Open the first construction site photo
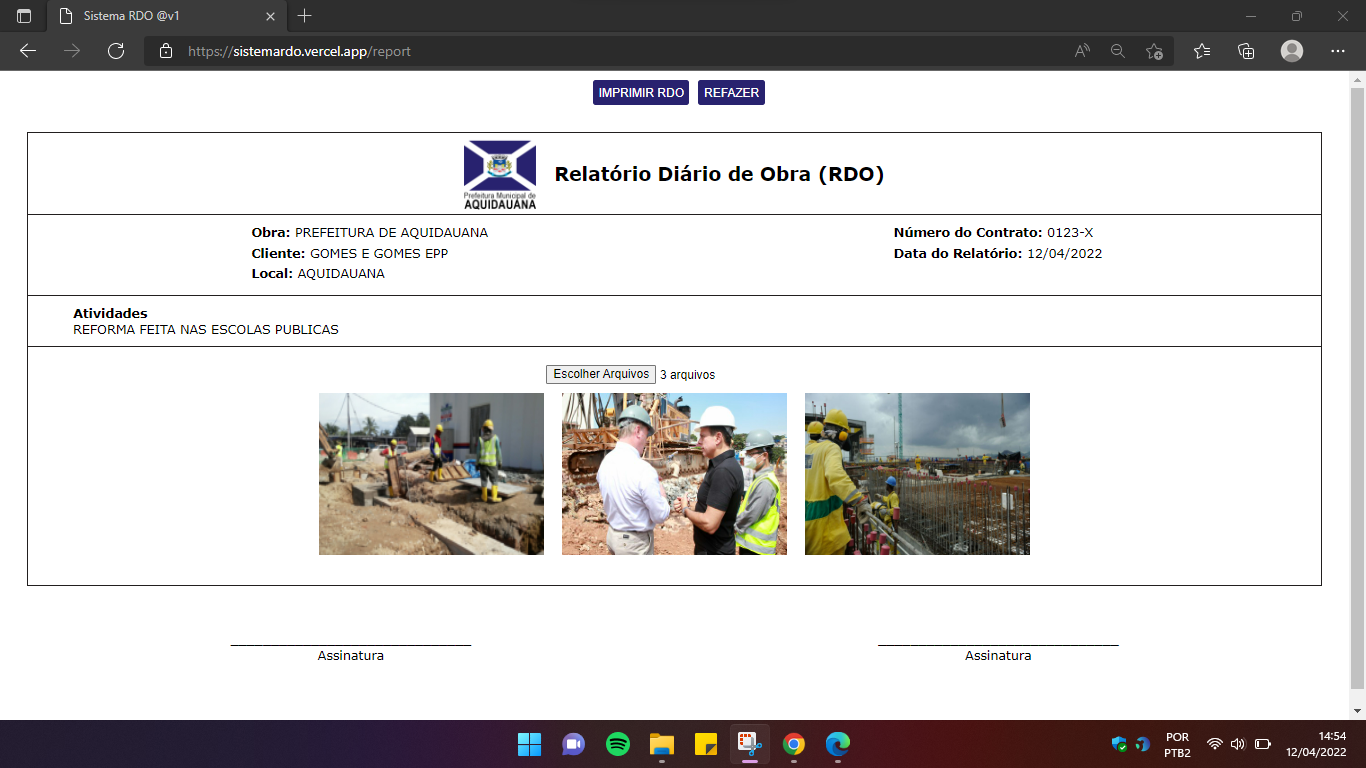1366x768 pixels. coord(431,473)
